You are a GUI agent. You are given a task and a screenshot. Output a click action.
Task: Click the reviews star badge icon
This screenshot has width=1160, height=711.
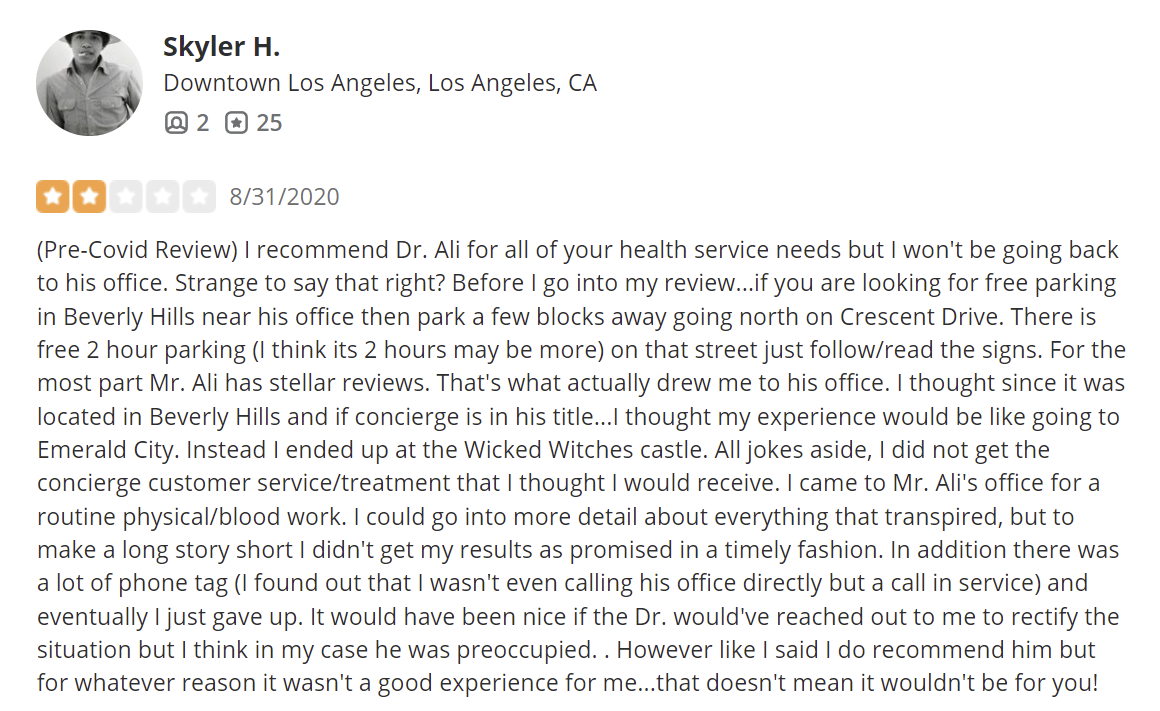[236, 123]
